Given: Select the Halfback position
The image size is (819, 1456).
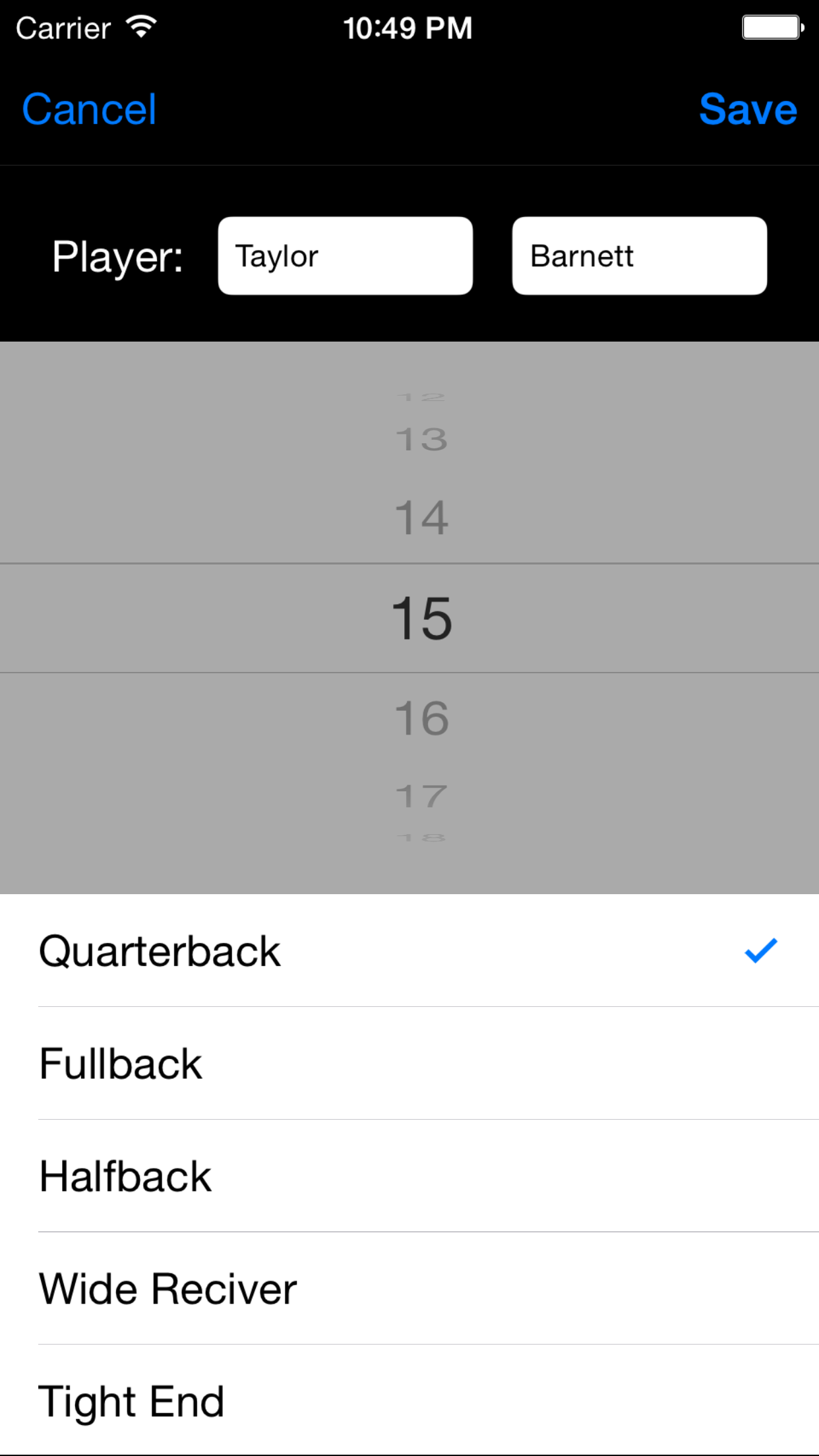Looking at the screenshot, I should point(125,1176).
